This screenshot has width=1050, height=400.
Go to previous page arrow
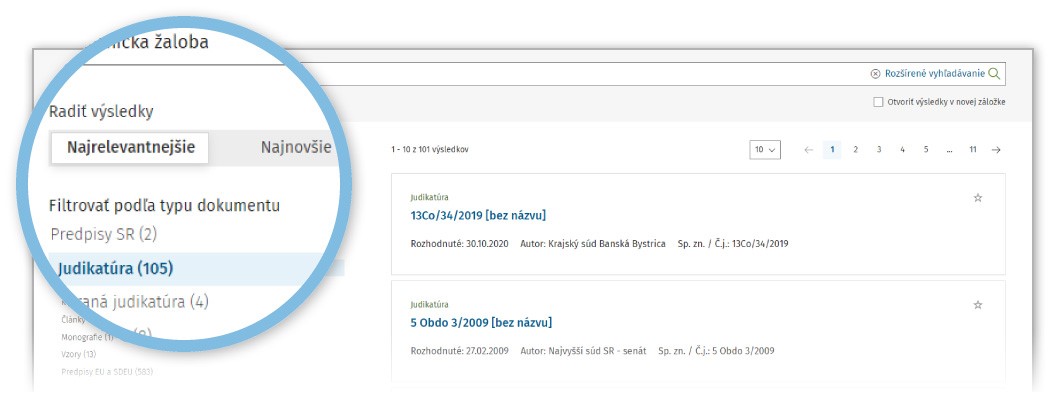click(809, 150)
